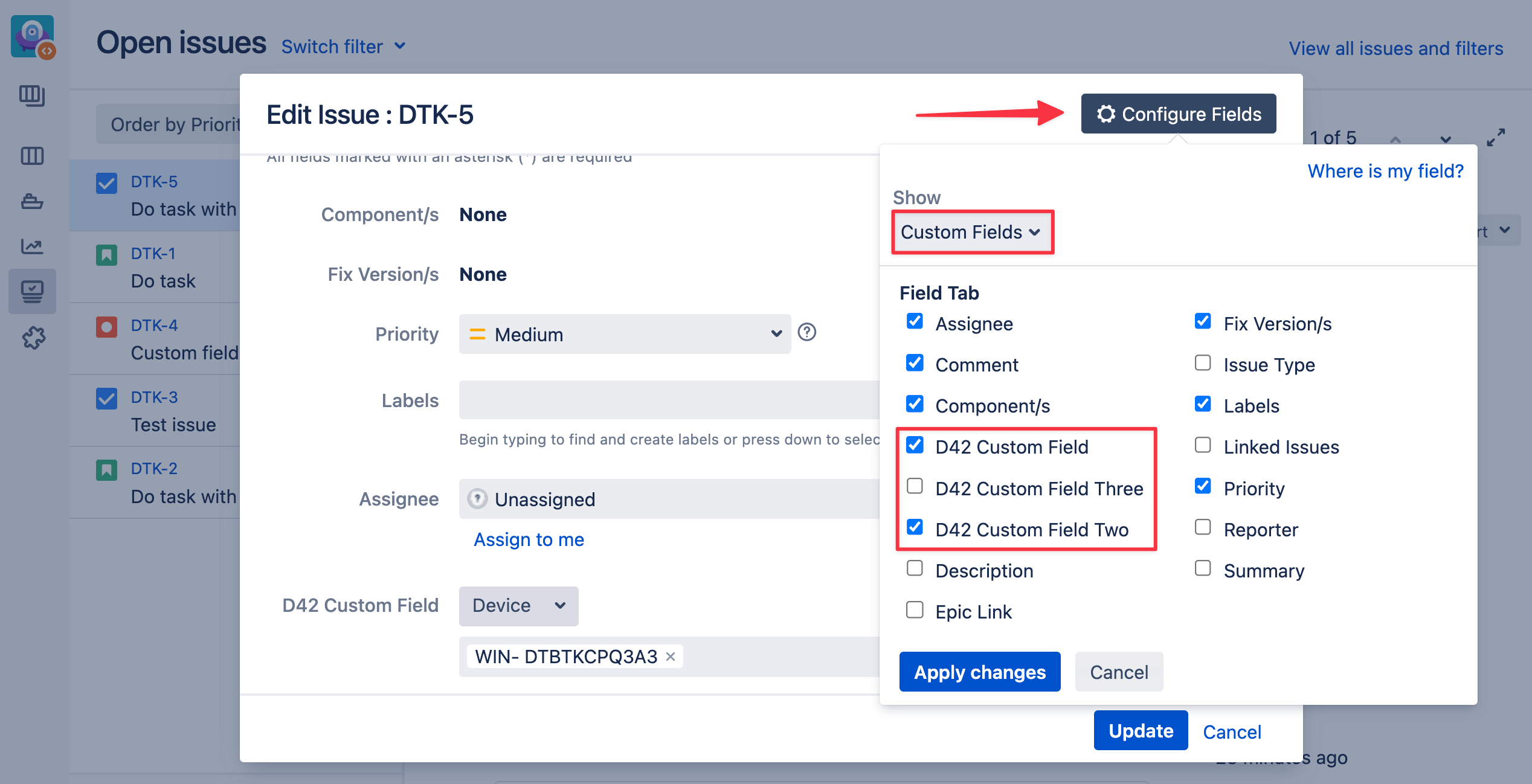The width and height of the screenshot is (1532, 784).
Task: Select the Issues and filters sidebar icon
Action: click(x=32, y=291)
